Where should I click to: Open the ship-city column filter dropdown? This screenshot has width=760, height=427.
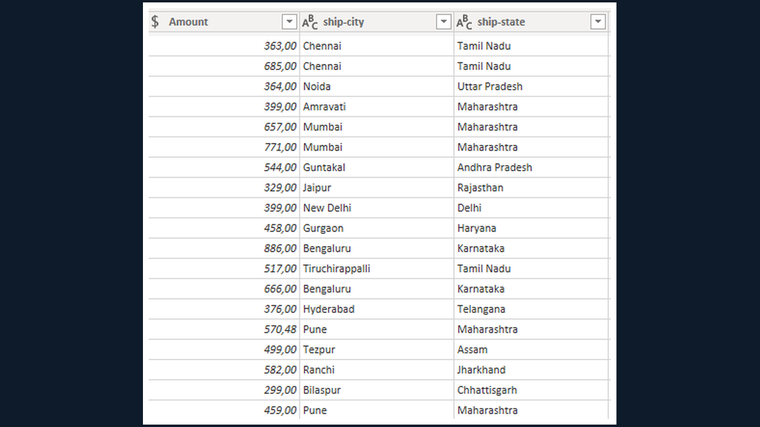(x=443, y=22)
